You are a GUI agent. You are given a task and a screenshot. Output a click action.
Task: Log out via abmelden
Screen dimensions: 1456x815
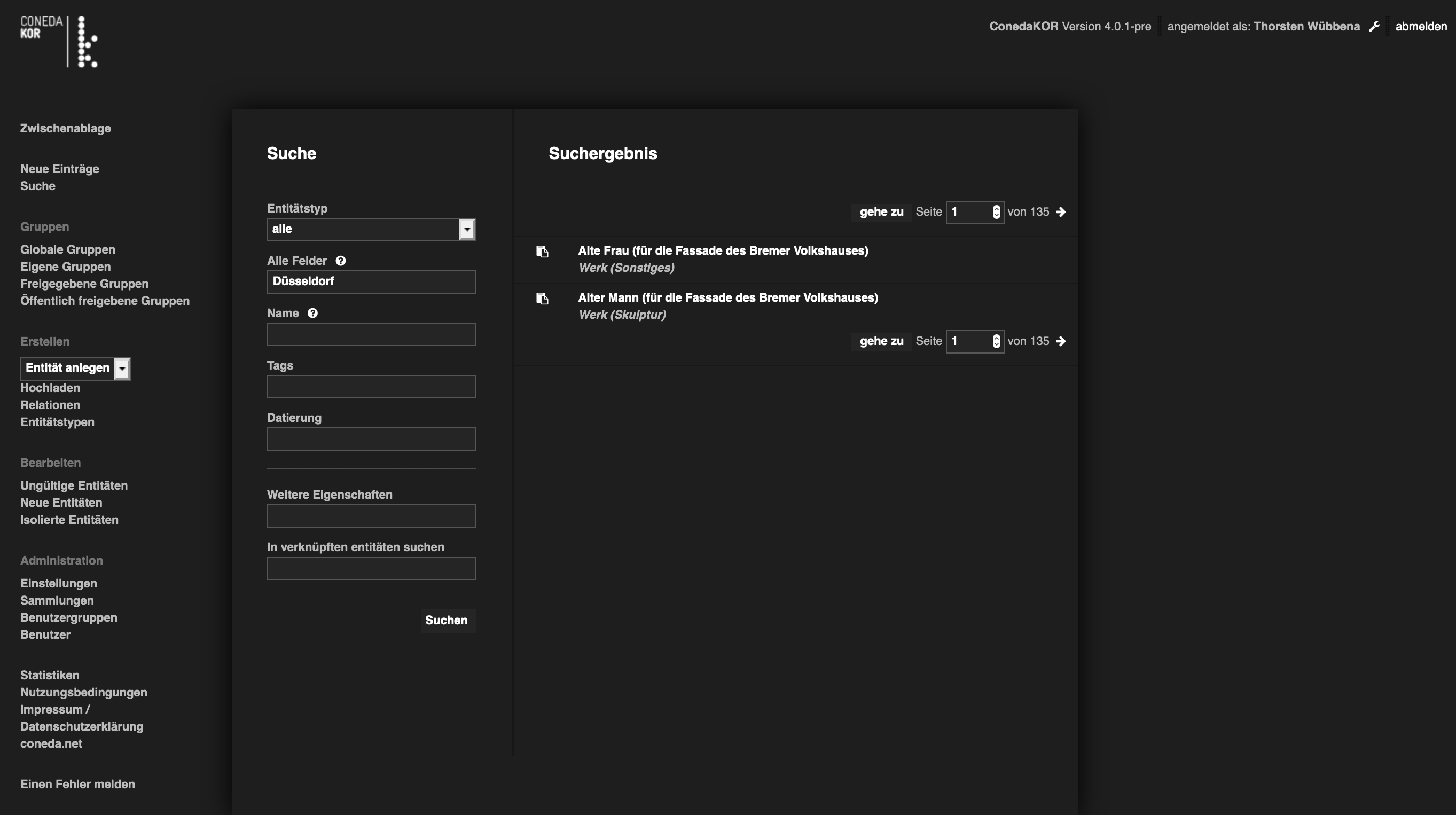(1421, 26)
